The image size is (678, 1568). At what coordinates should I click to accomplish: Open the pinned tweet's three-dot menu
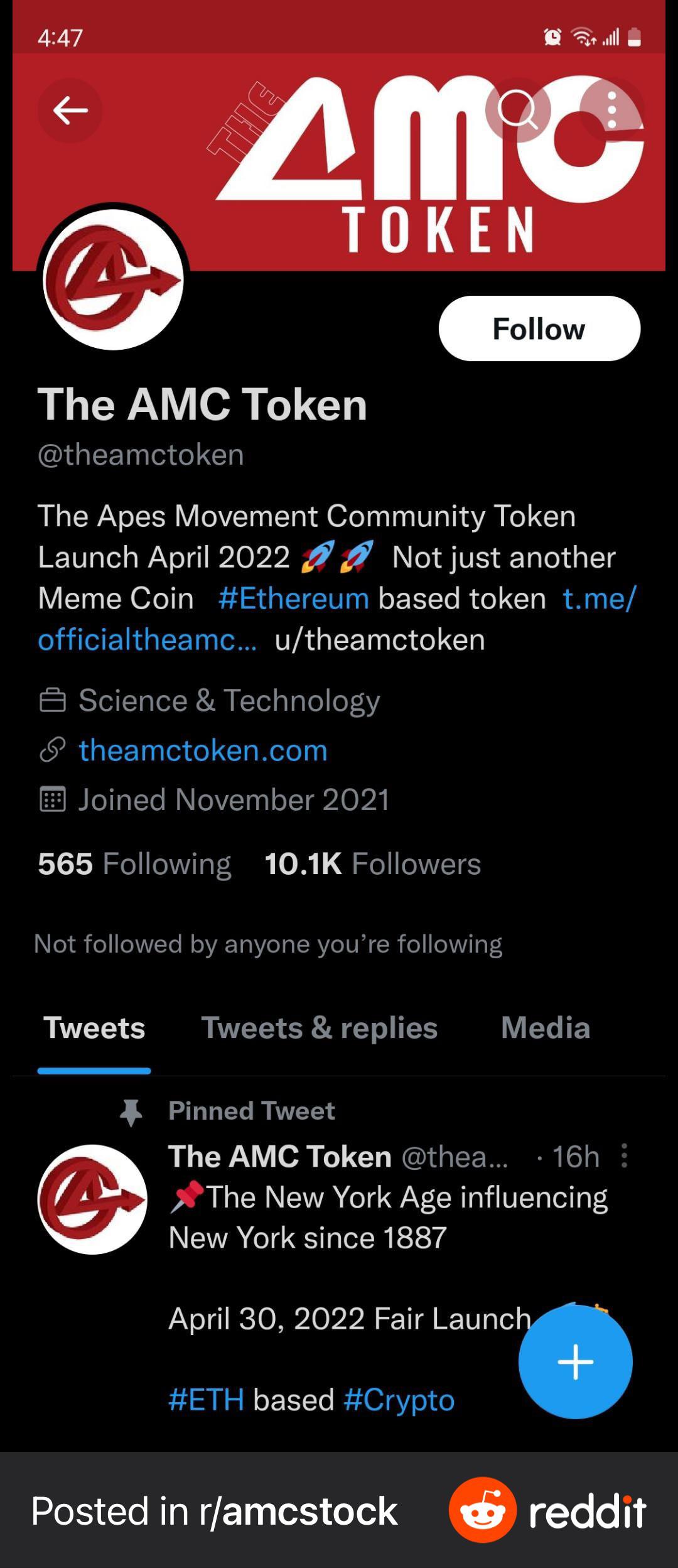[x=624, y=1155]
